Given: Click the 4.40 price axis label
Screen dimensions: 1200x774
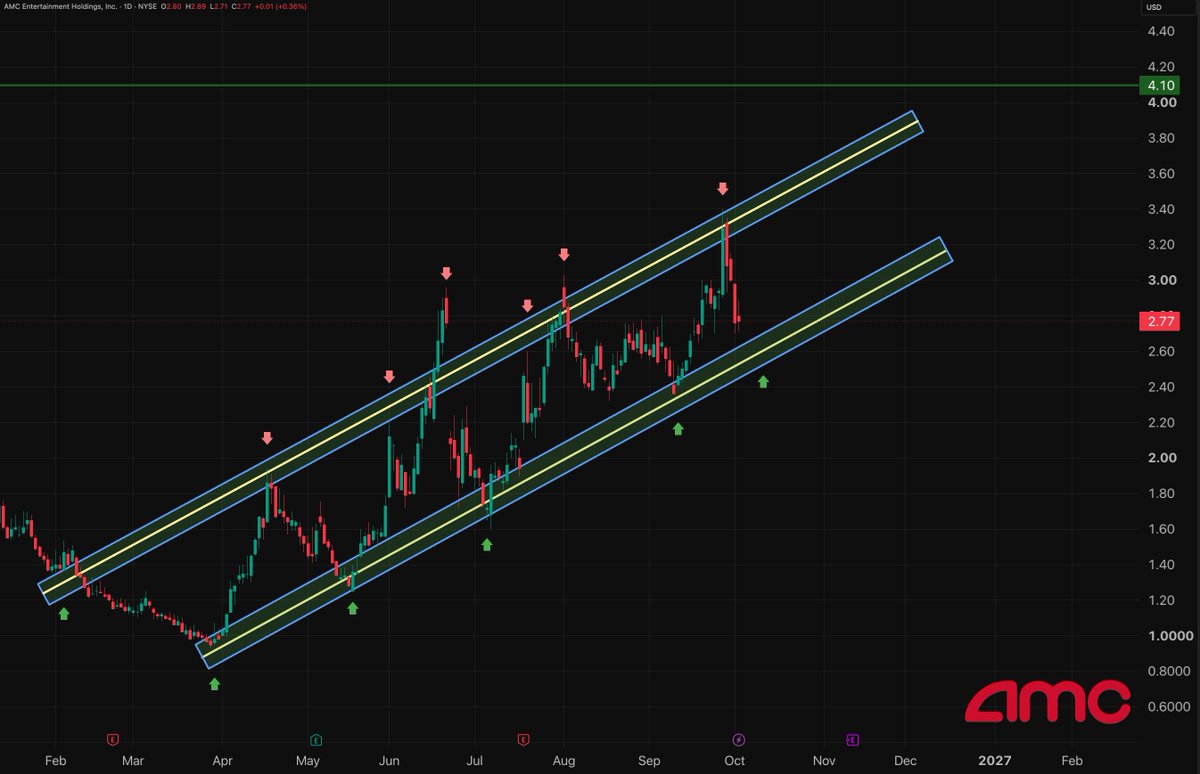Looking at the screenshot, I should (1161, 32).
